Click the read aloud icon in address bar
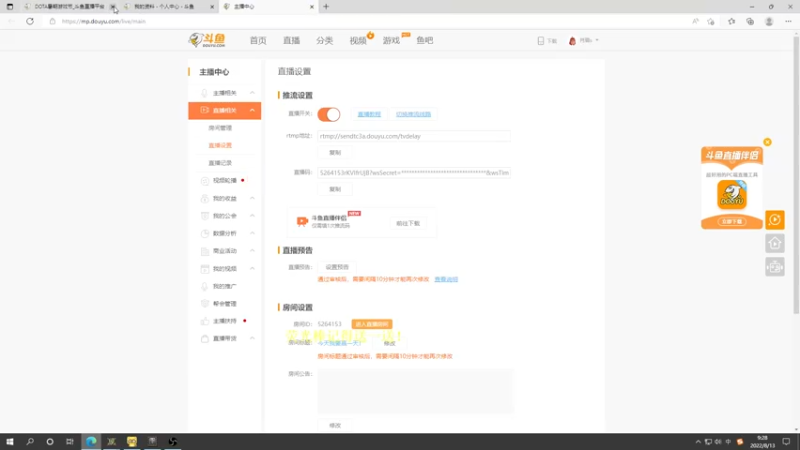The image size is (800, 450). point(695,21)
